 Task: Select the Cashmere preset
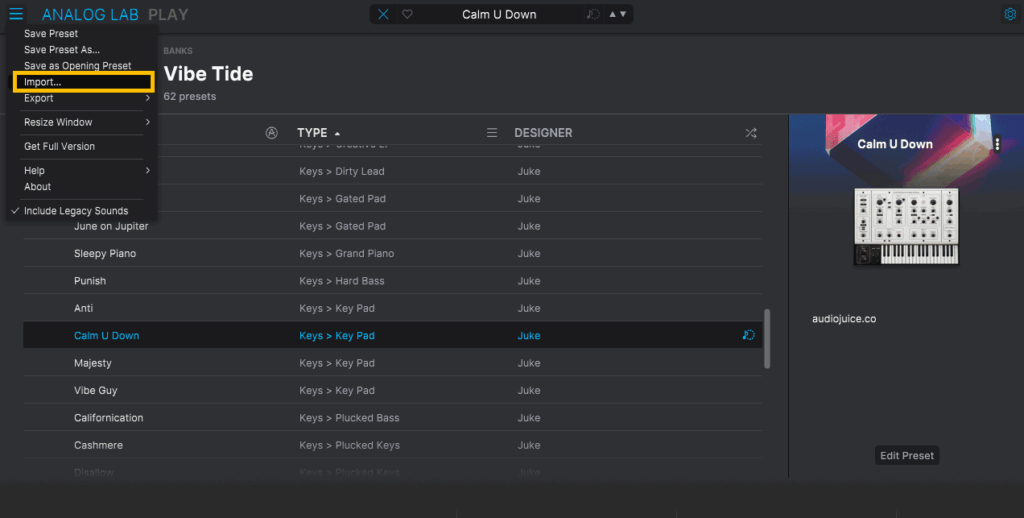pos(98,445)
